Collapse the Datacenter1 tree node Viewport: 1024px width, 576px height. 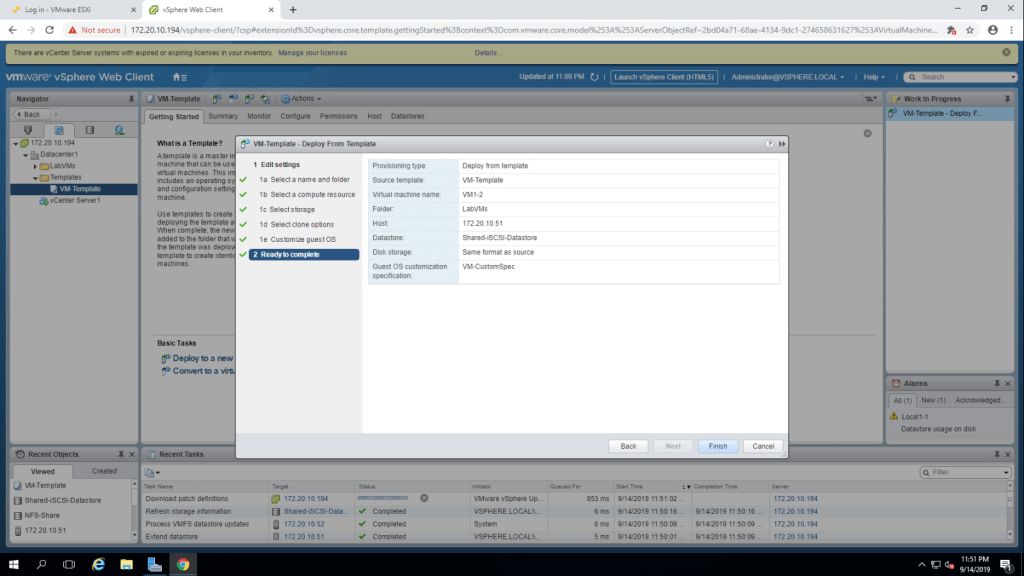pyautogui.click(x=28, y=154)
